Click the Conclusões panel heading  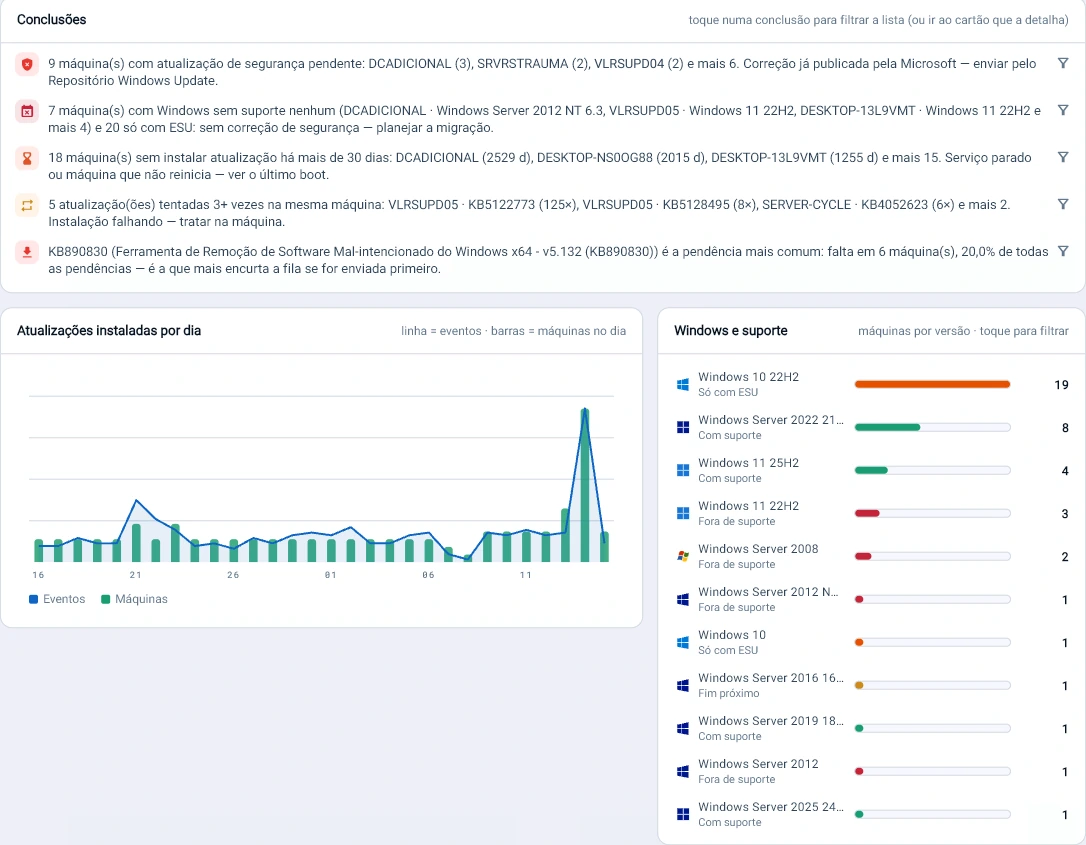click(52, 20)
